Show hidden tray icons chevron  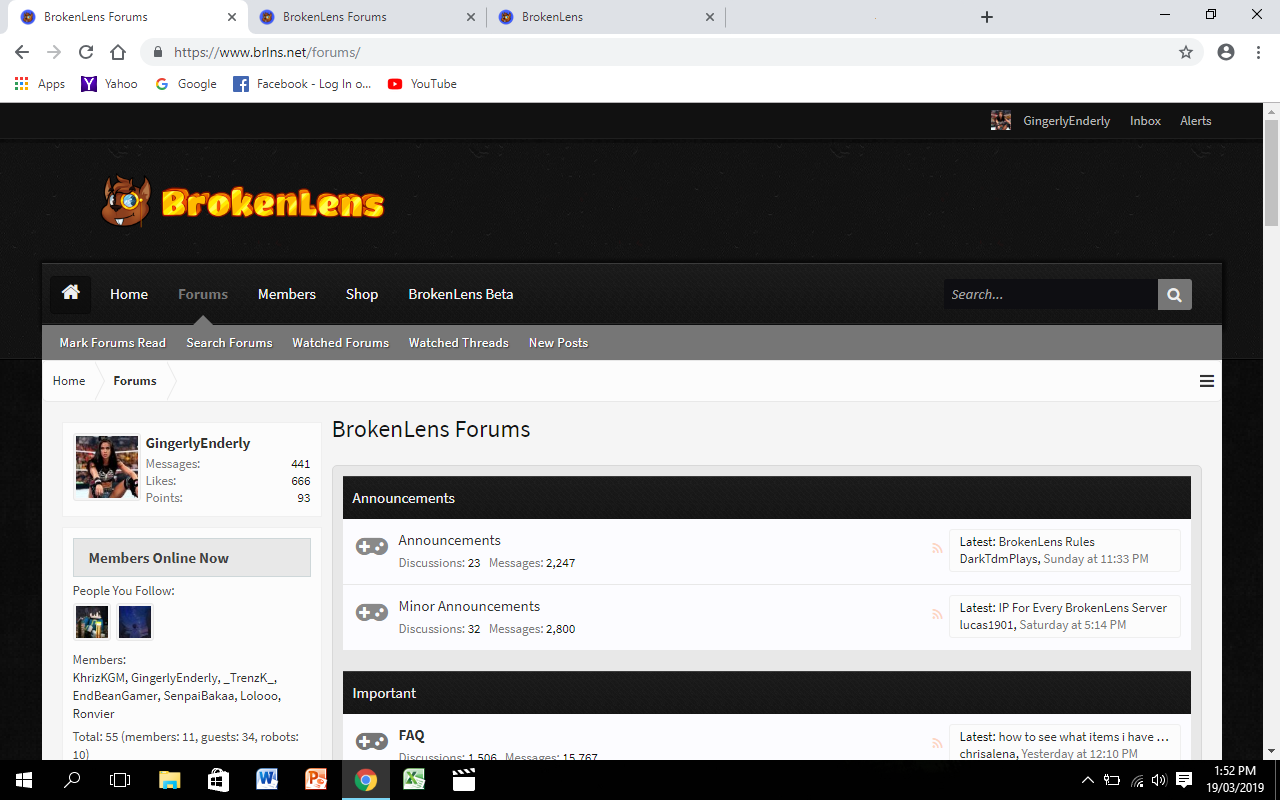(x=1088, y=780)
